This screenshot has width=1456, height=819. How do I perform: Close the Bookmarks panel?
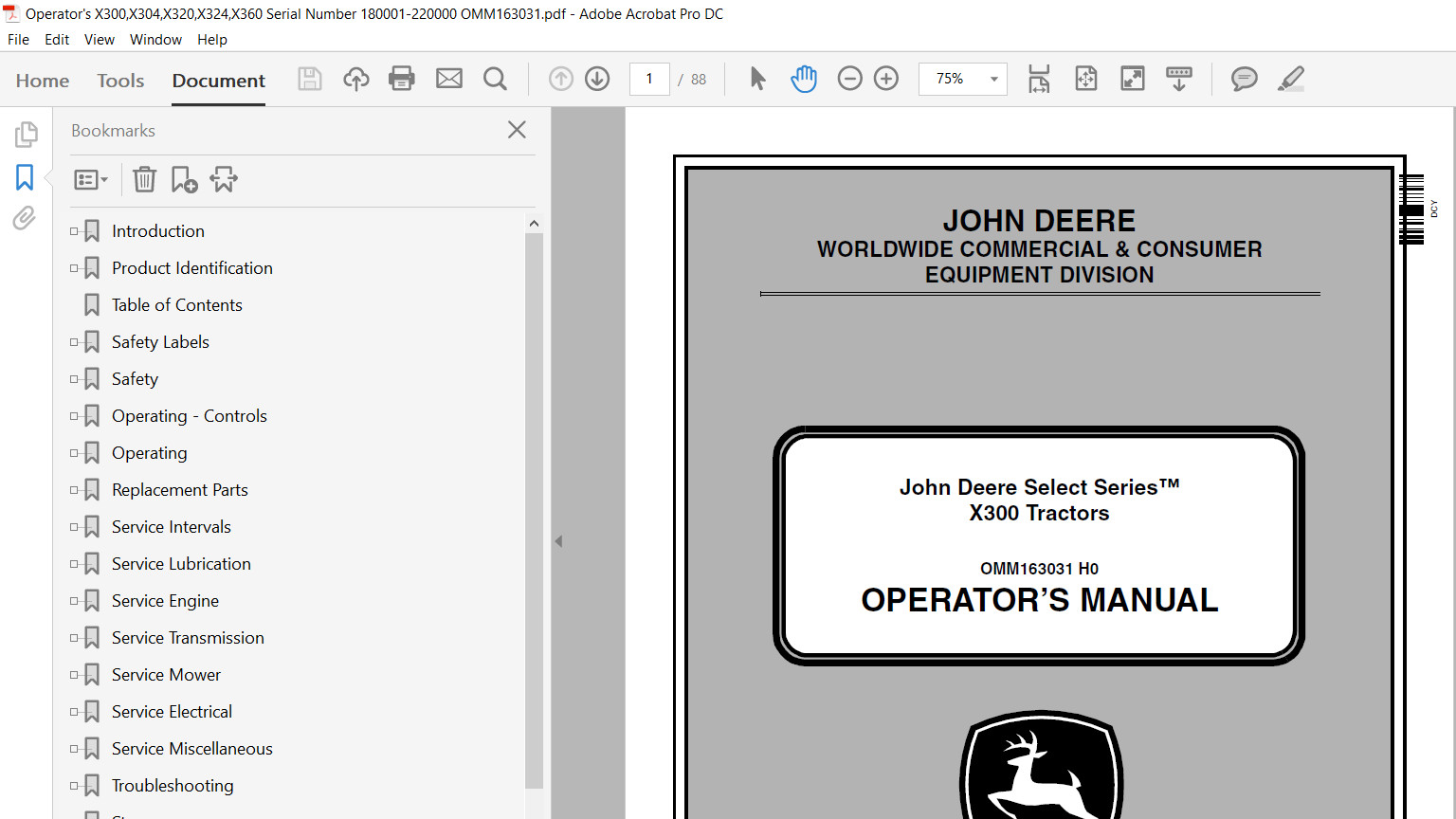[517, 130]
